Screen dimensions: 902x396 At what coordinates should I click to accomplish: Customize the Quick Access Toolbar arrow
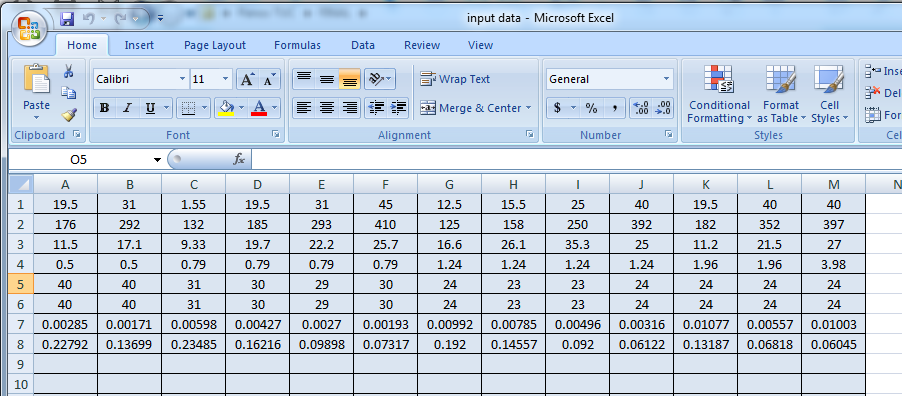coord(160,19)
